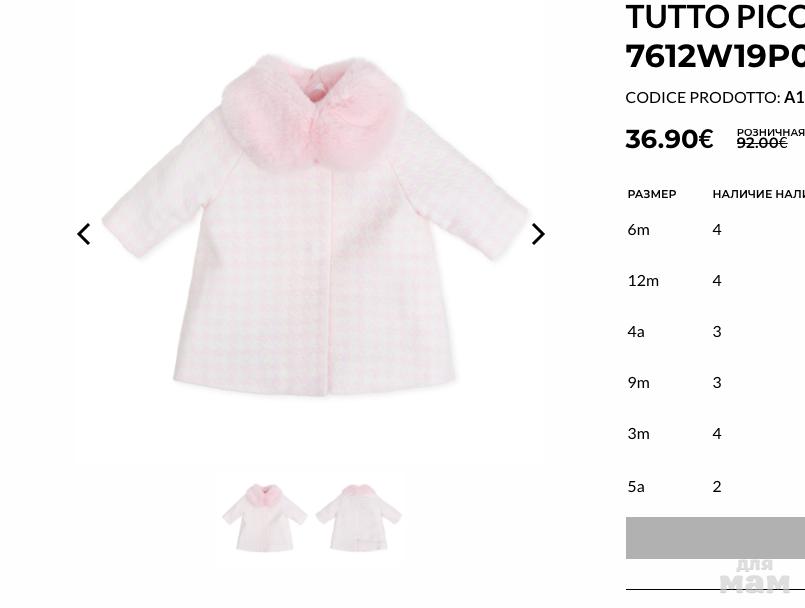
Task: Click the crossed-out 92.00€ retail price
Action: tap(762, 144)
